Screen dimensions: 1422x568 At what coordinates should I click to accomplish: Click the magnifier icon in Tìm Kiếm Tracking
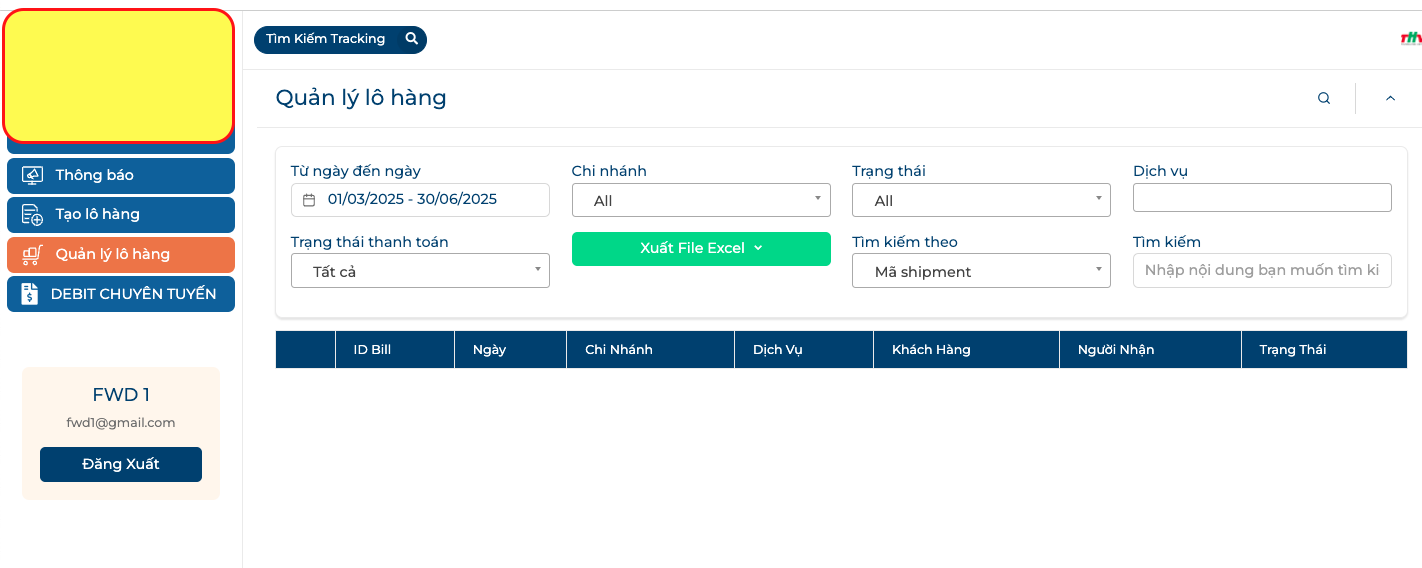[x=411, y=39]
